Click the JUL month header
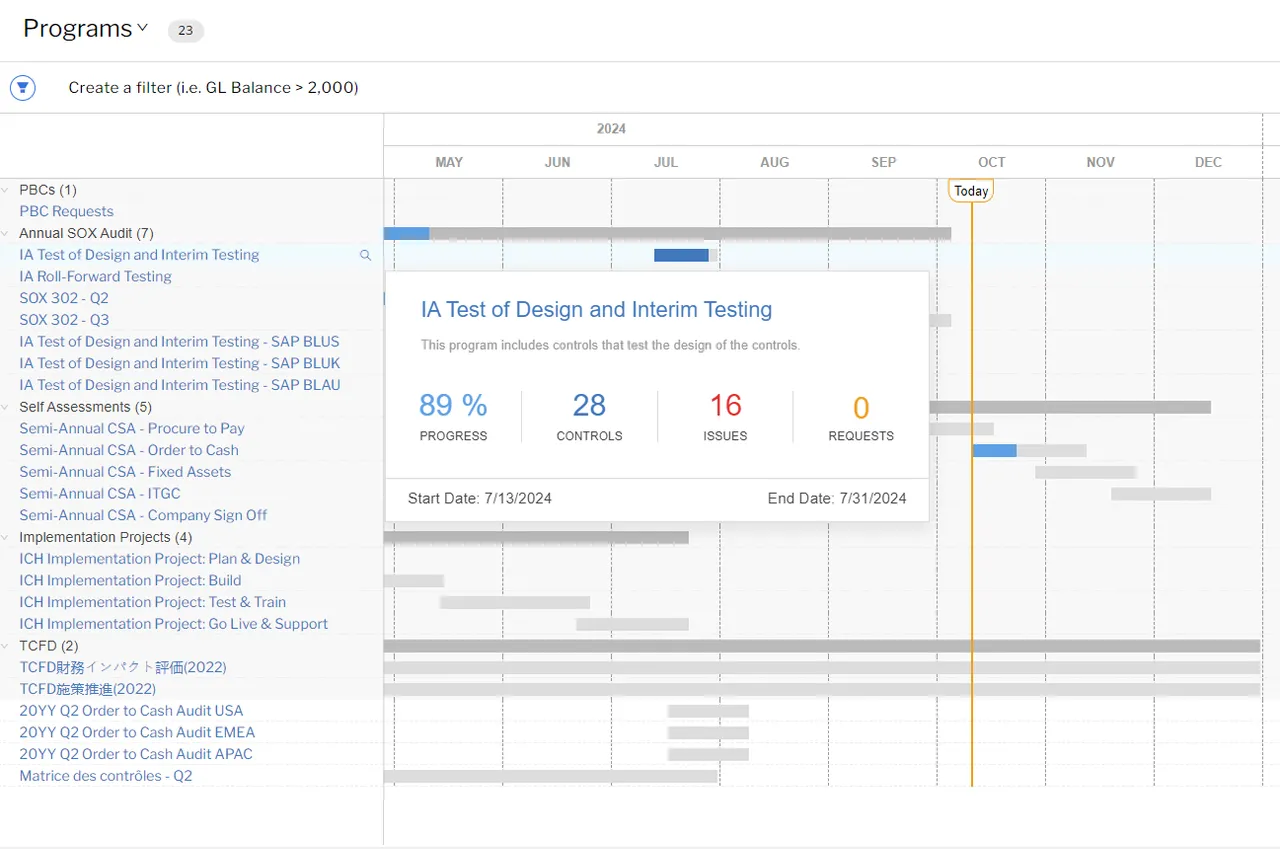 click(x=665, y=162)
